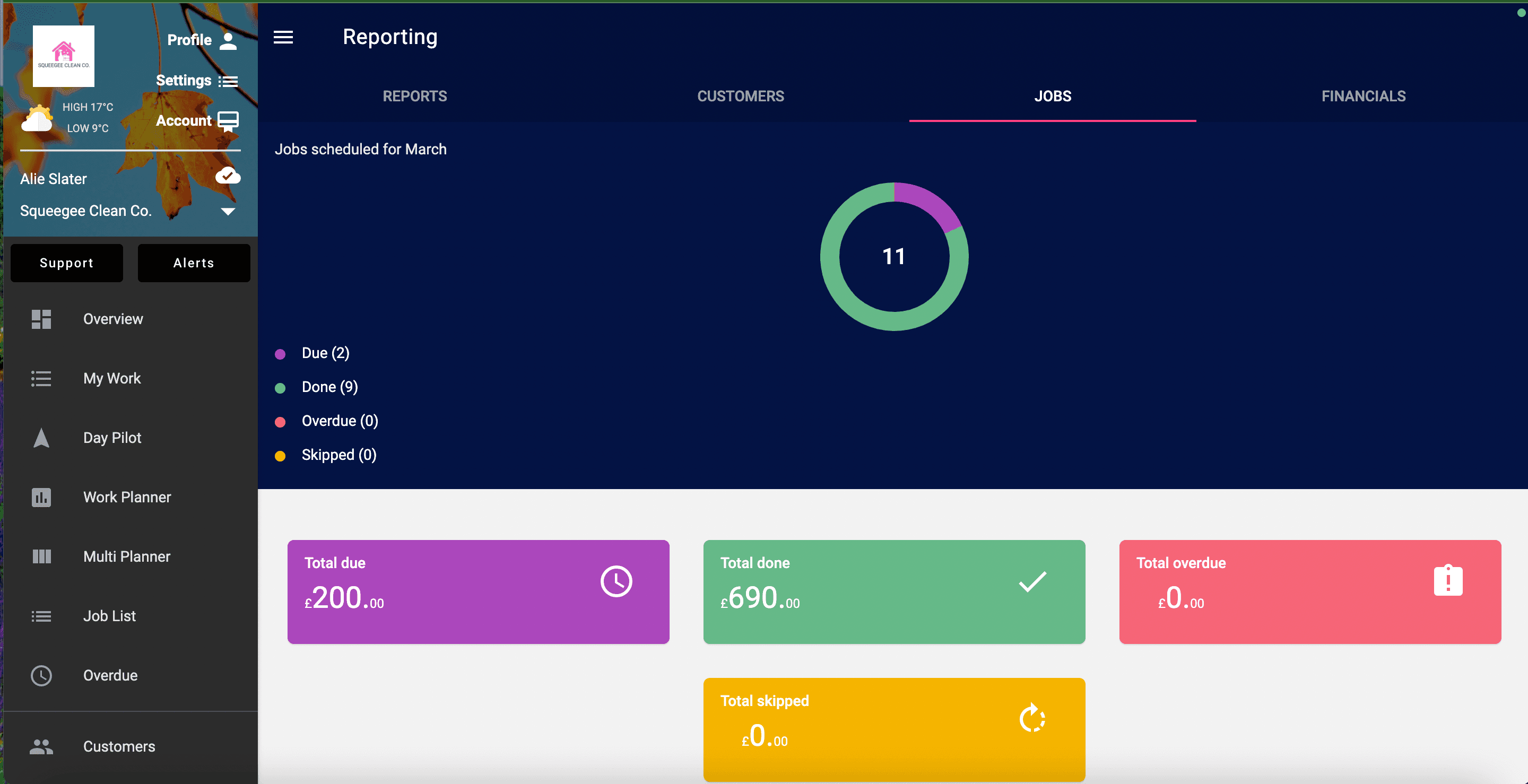Click the cloud sync checkmark icon

tap(228, 176)
